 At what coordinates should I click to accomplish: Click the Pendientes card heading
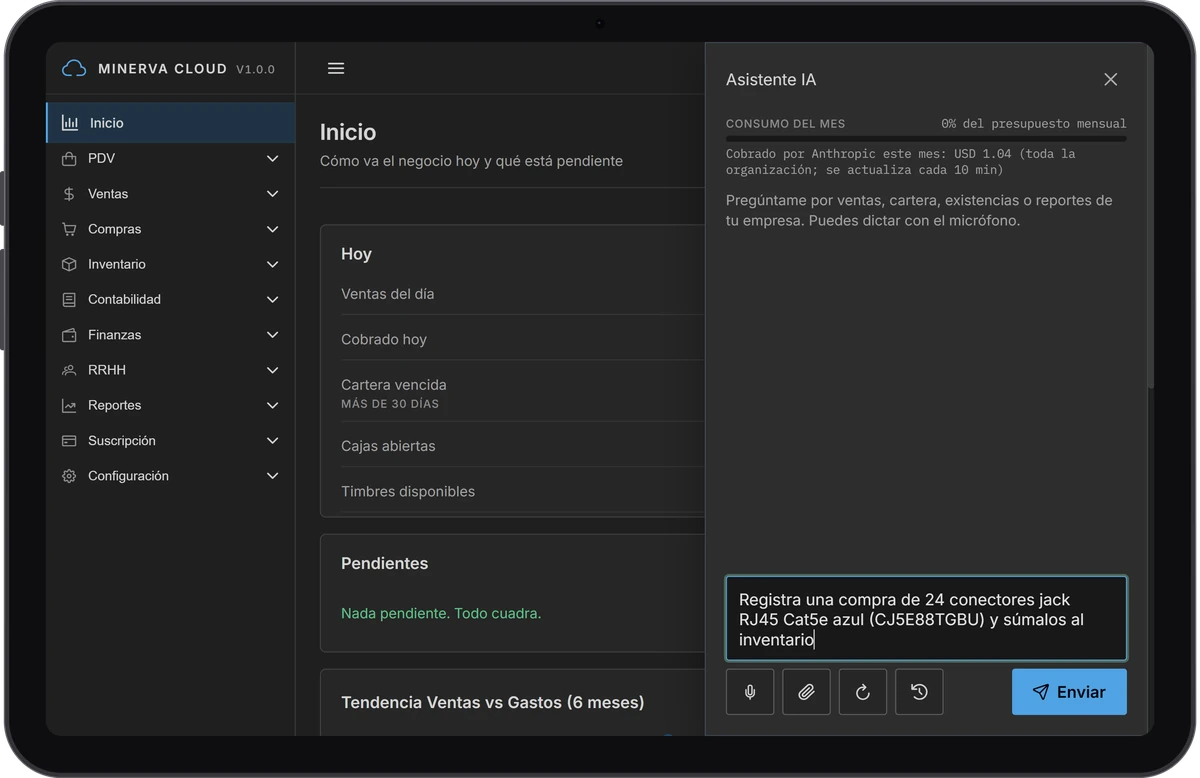(385, 563)
